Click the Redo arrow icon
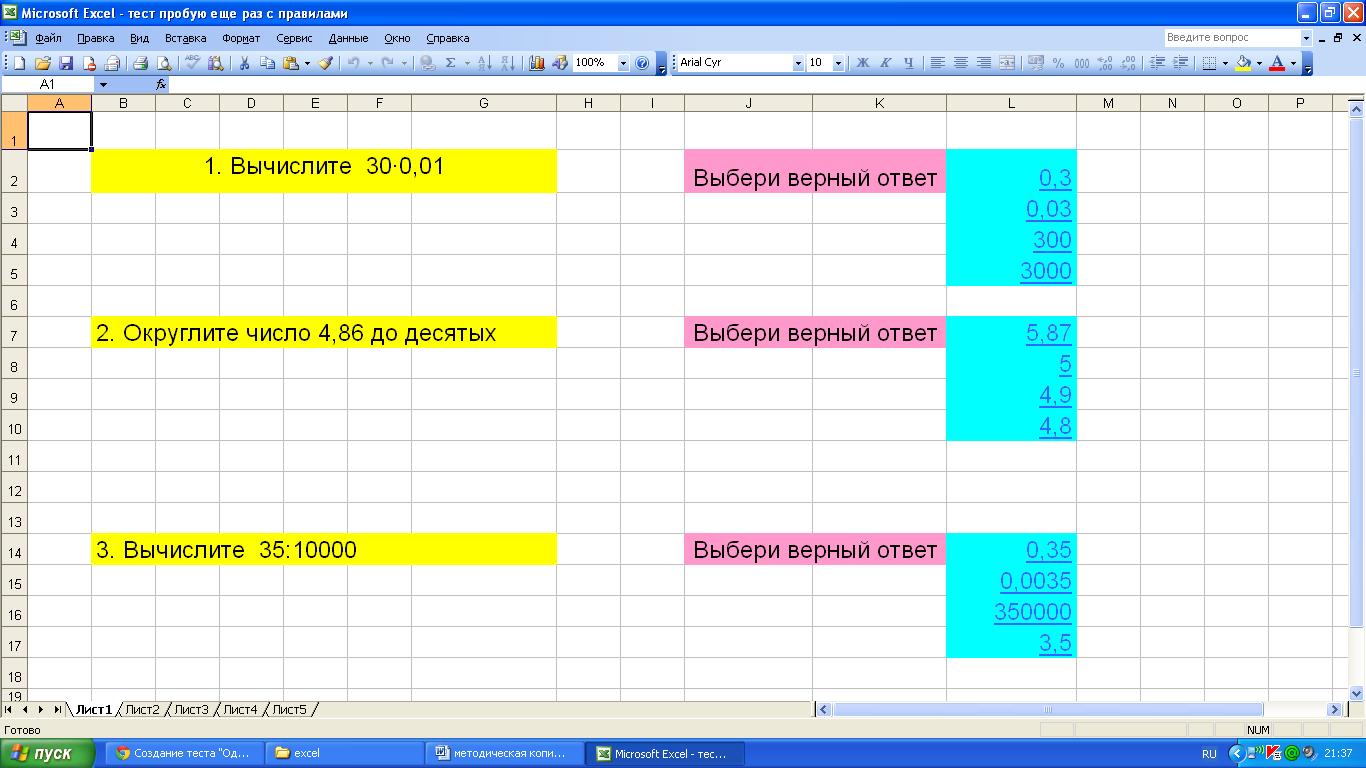Viewport: 1366px width, 768px height. pyautogui.click(x=387, y=63)
